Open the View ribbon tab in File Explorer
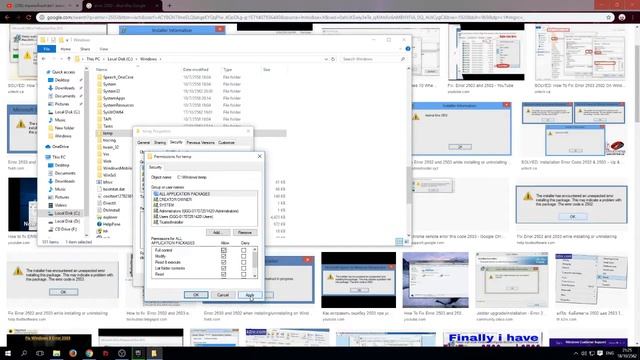The image size is (640, 360). tap(104, 49)
